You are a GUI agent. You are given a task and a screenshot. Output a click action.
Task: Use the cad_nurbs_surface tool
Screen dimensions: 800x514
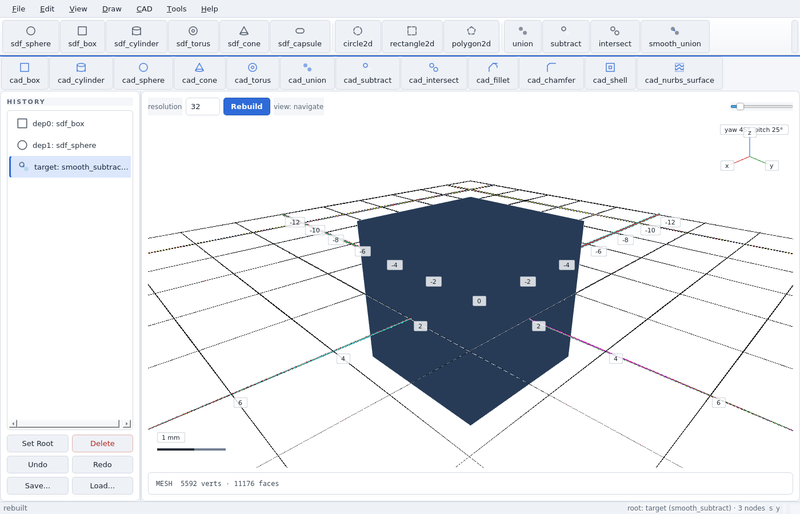[680, 74]
